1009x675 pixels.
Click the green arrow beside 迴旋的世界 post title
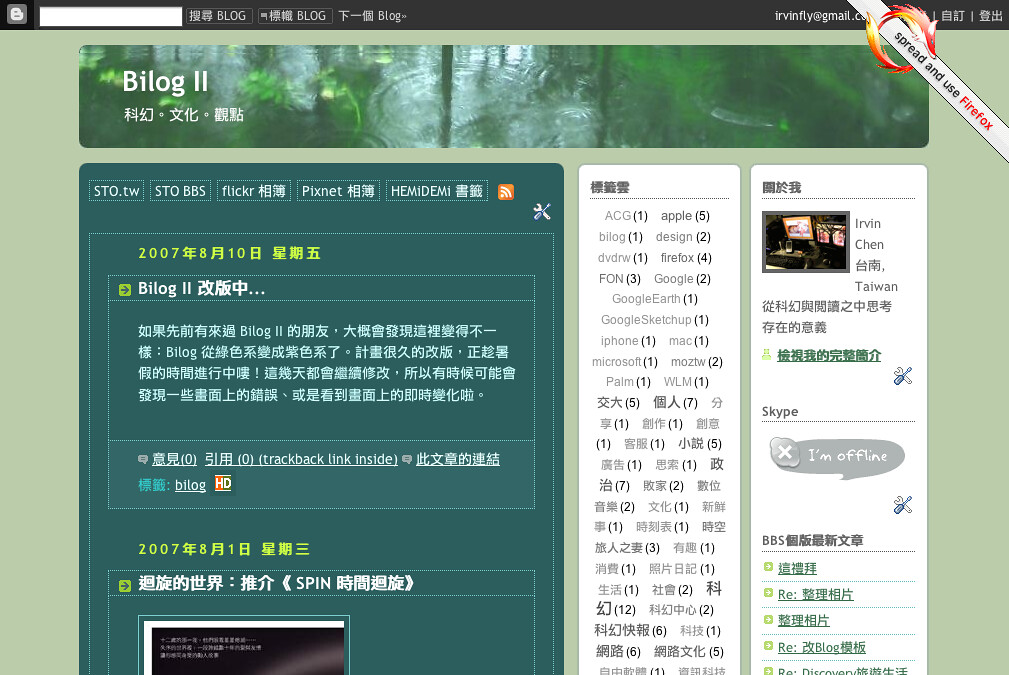(x=125, y=585)
